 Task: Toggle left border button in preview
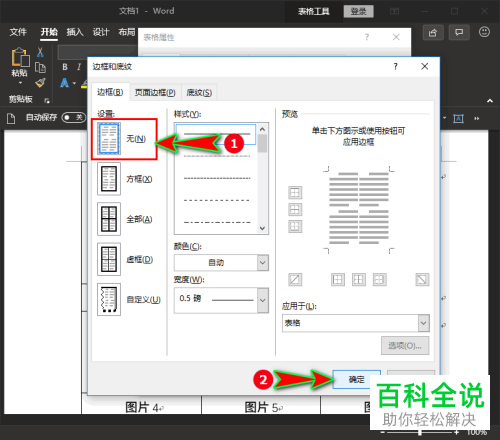pos(338,279)
